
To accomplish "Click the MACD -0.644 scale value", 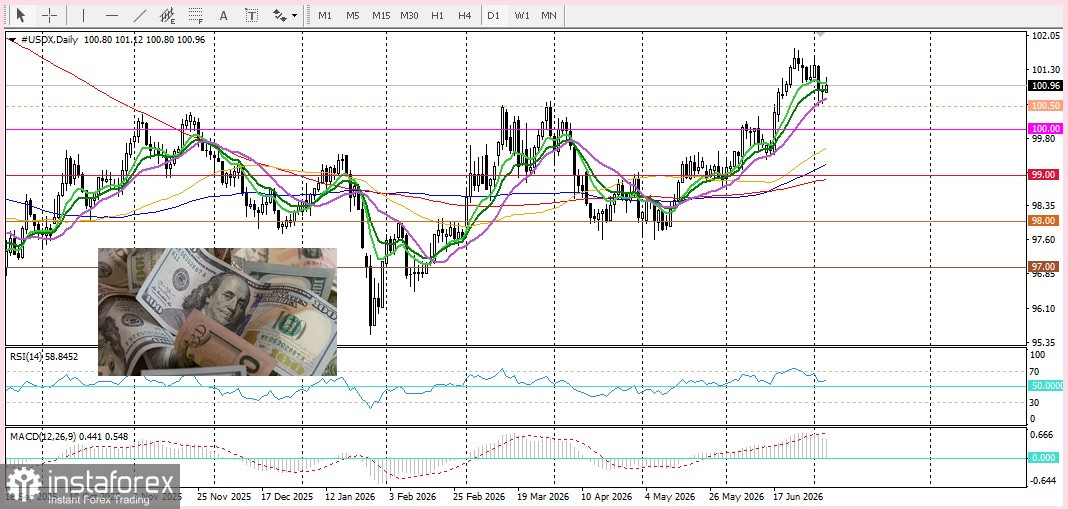I will point(1045,480).
